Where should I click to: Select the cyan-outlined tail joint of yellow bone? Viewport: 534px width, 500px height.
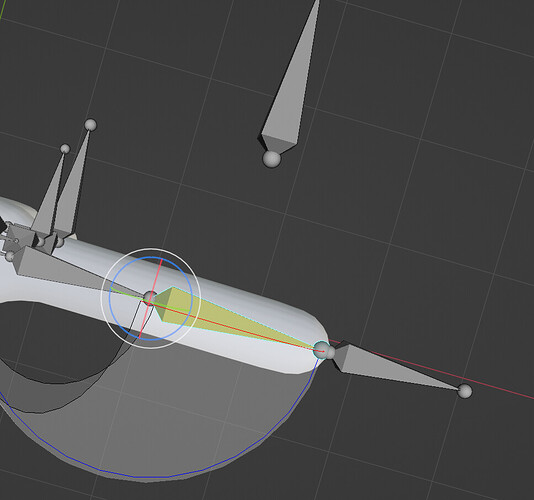tap(321, 350)
